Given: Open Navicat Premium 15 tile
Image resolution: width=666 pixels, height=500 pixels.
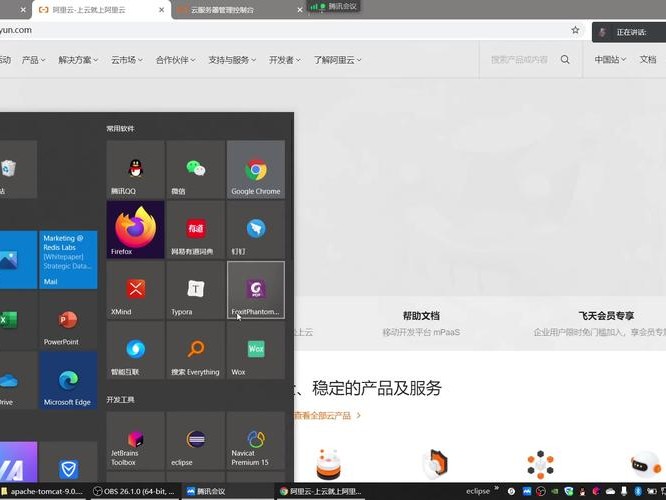Looking at the screenshot, I should pyautogui.click(x=256, y=441).
